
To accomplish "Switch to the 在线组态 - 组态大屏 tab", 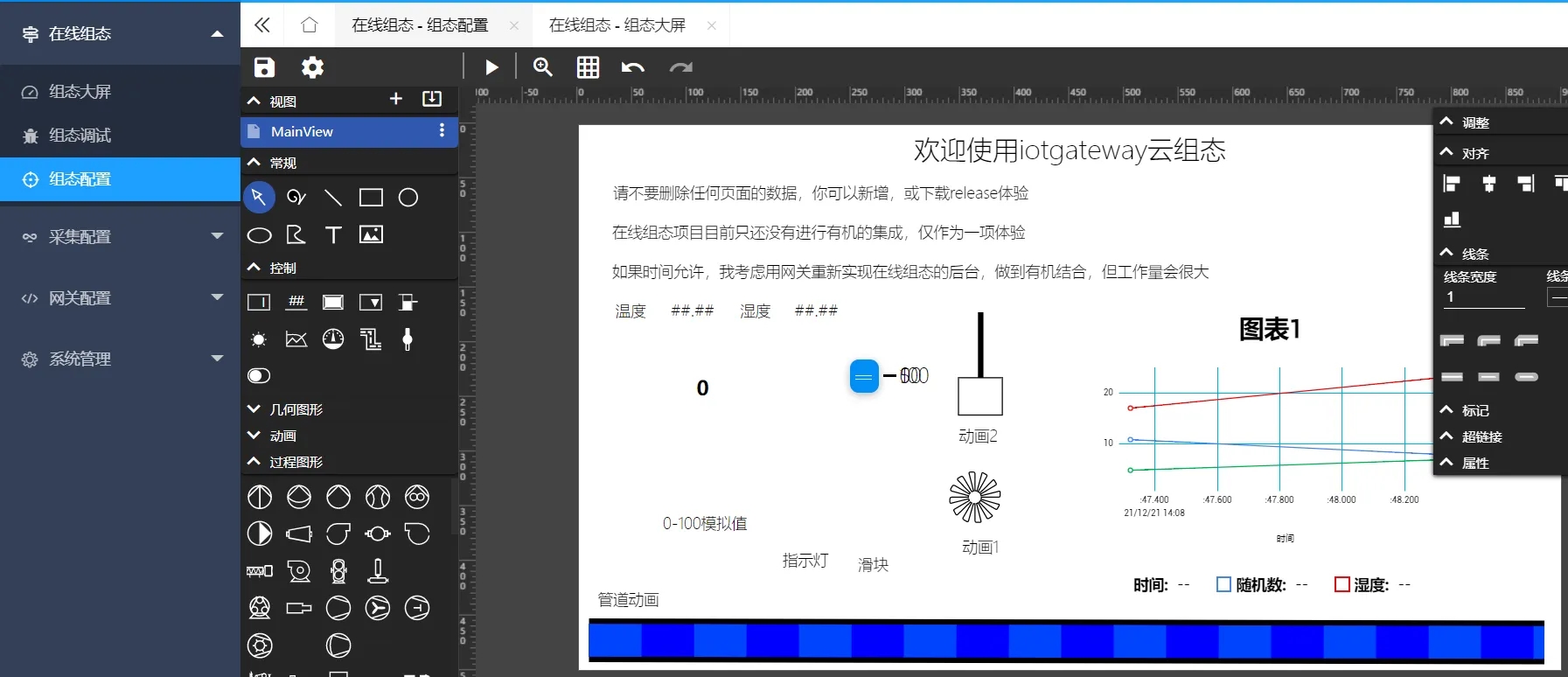I will [x=617, y=25].
